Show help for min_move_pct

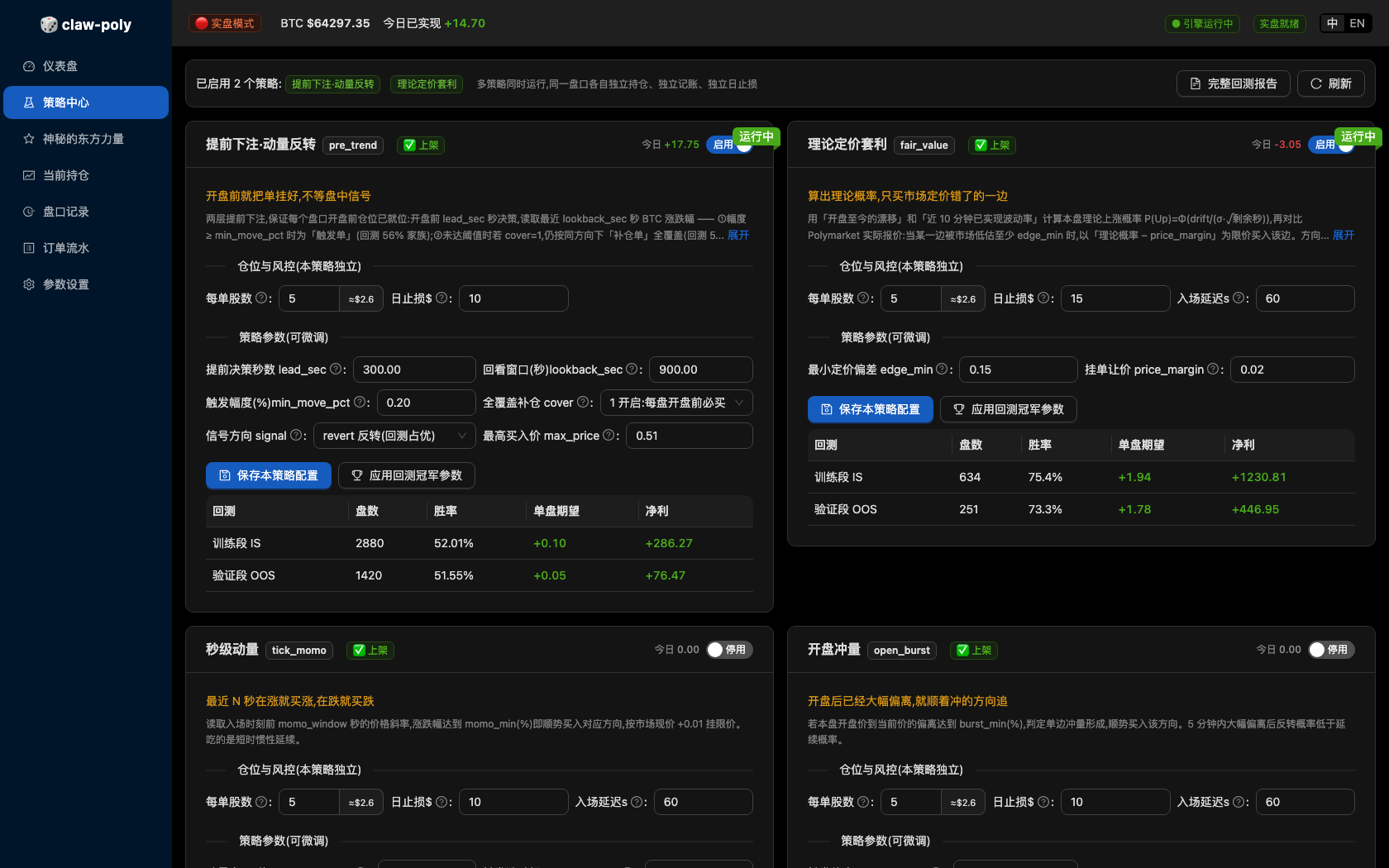[x=360, y=403]
